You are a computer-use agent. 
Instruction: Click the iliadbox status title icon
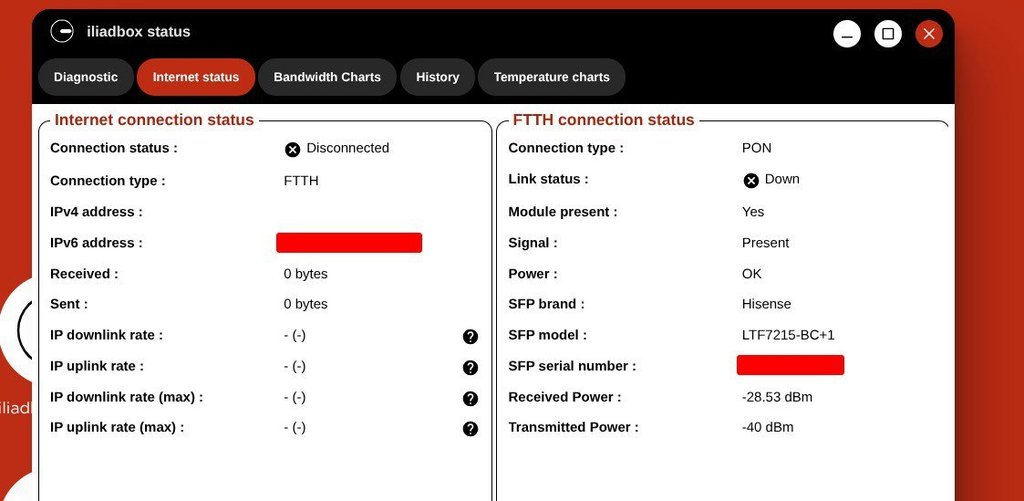click(62, 31)
